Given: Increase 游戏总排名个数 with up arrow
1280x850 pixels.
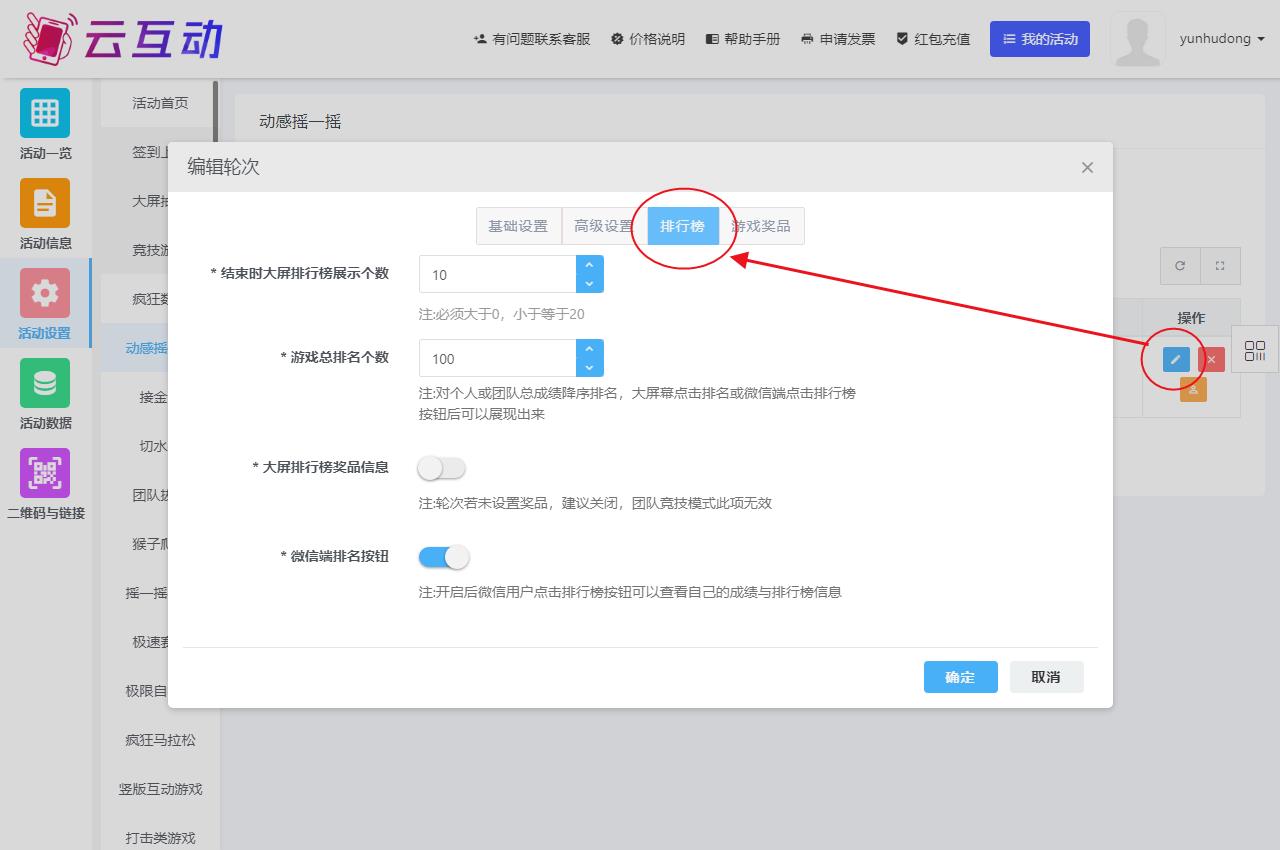Looking at the screenshot, I should coord(589,349).
